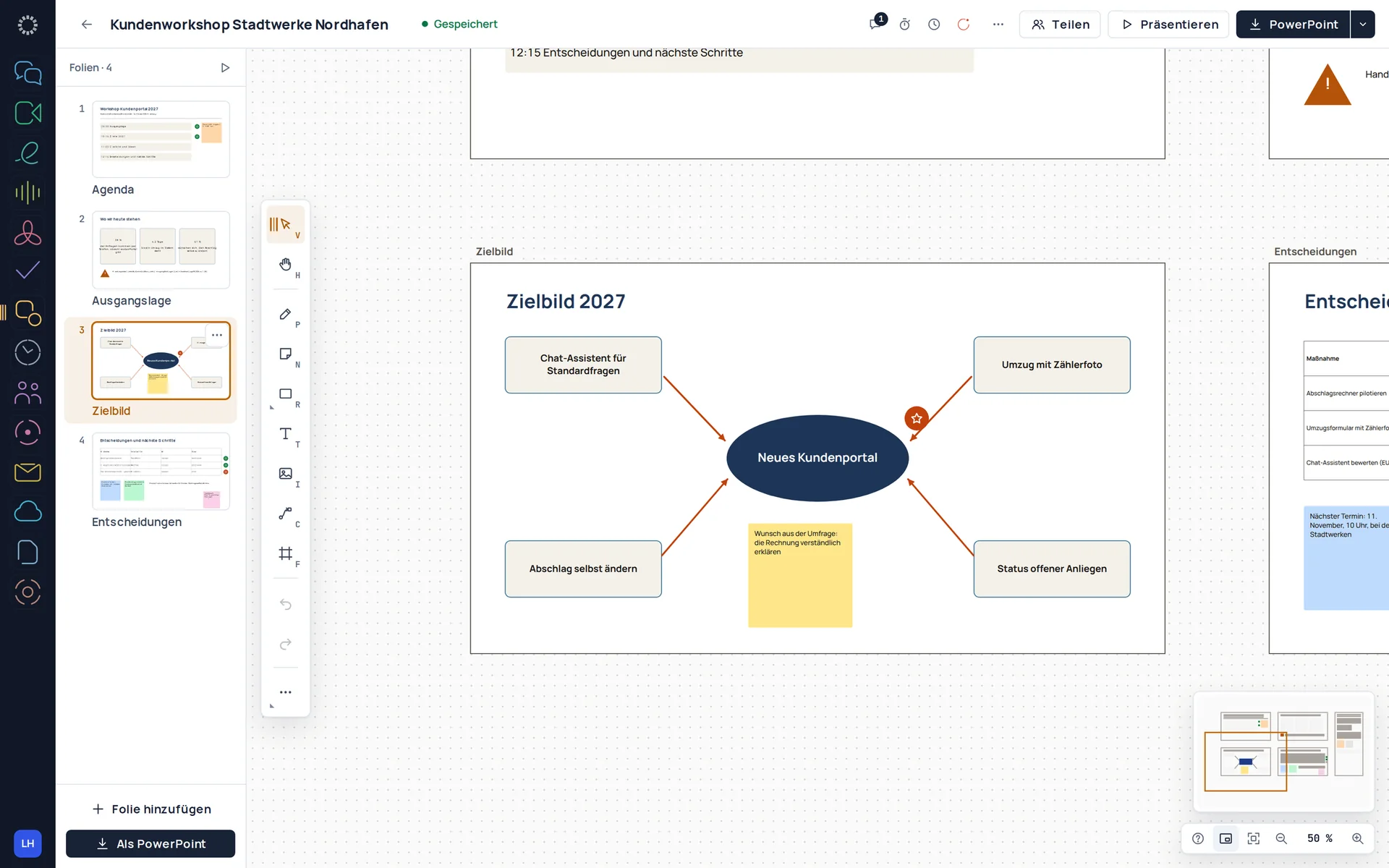Open the timer from top bar
Screen dimensions: 1389x868
[904, 25]
